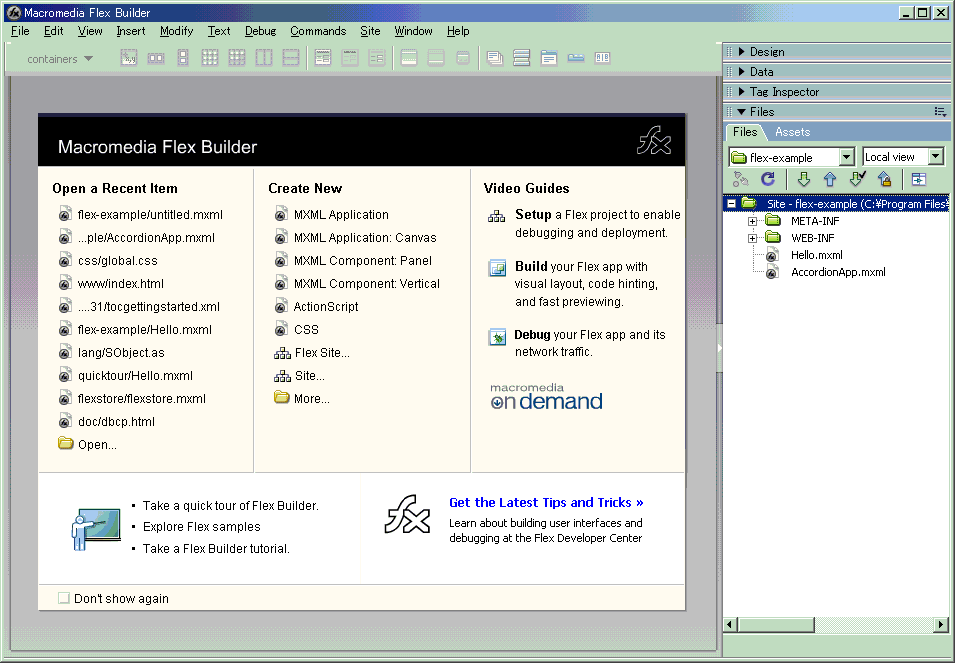Click the connect to remote host icon

(741, 179)
